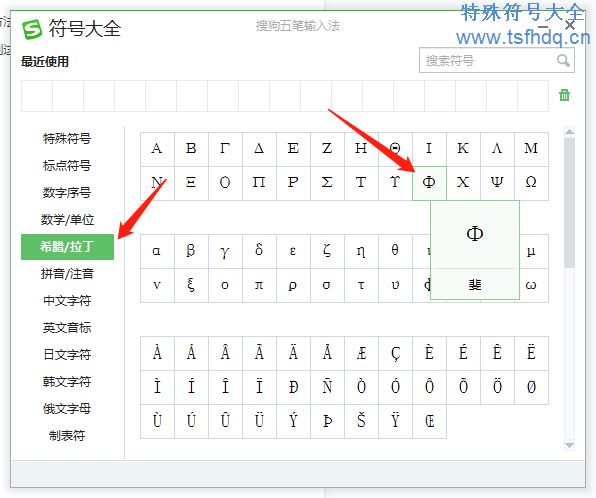Click the large Φ preview in the popup
Screen dimensions: 596x498
(475, 233)
